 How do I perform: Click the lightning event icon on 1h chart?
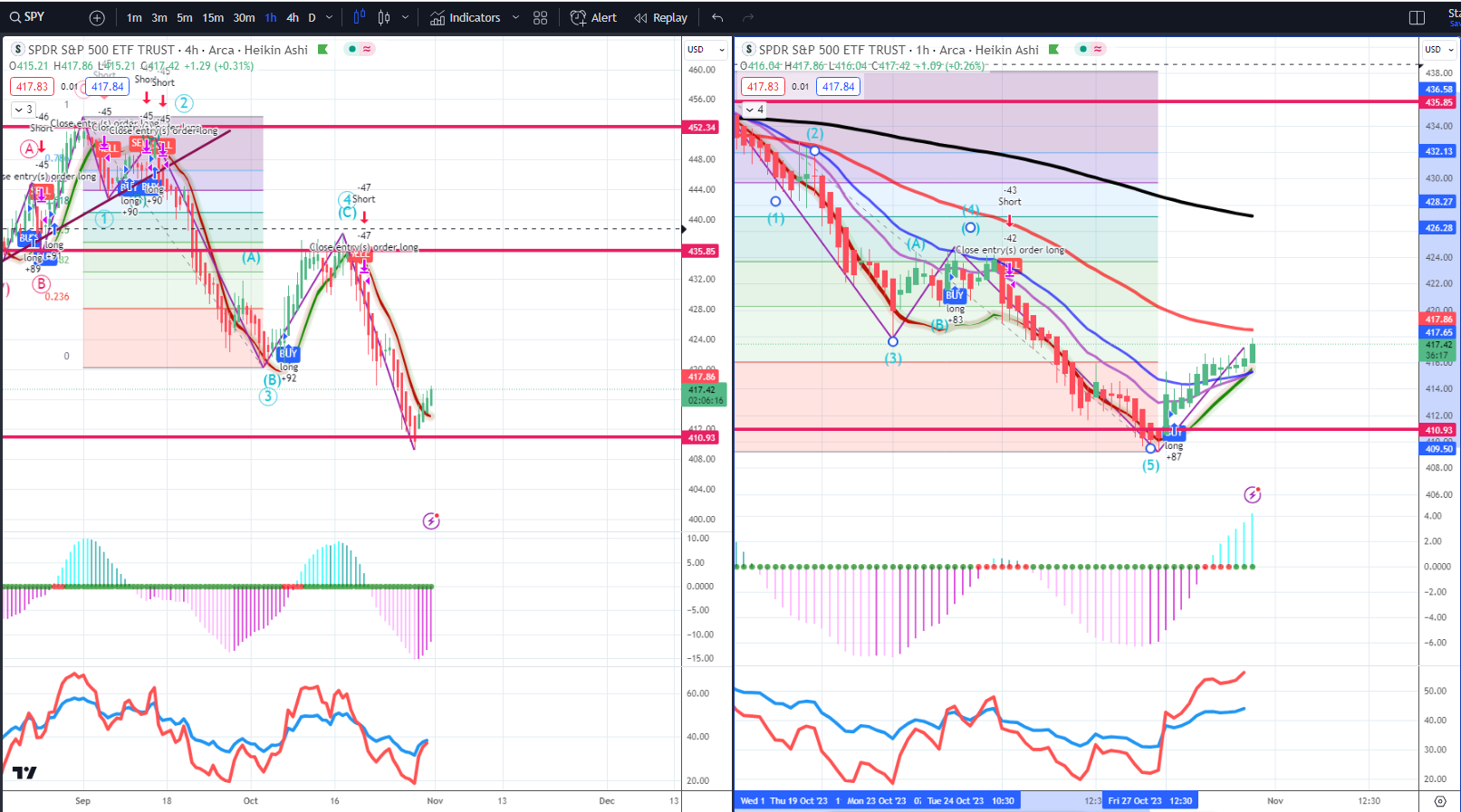(1253, 495)
